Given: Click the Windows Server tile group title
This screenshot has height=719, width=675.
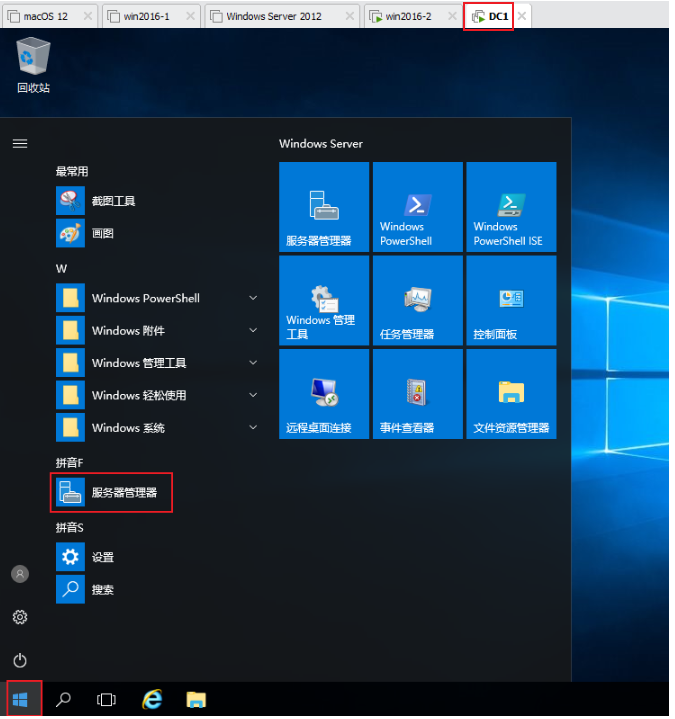Looking at the screenshot, I should click(323, 145).
